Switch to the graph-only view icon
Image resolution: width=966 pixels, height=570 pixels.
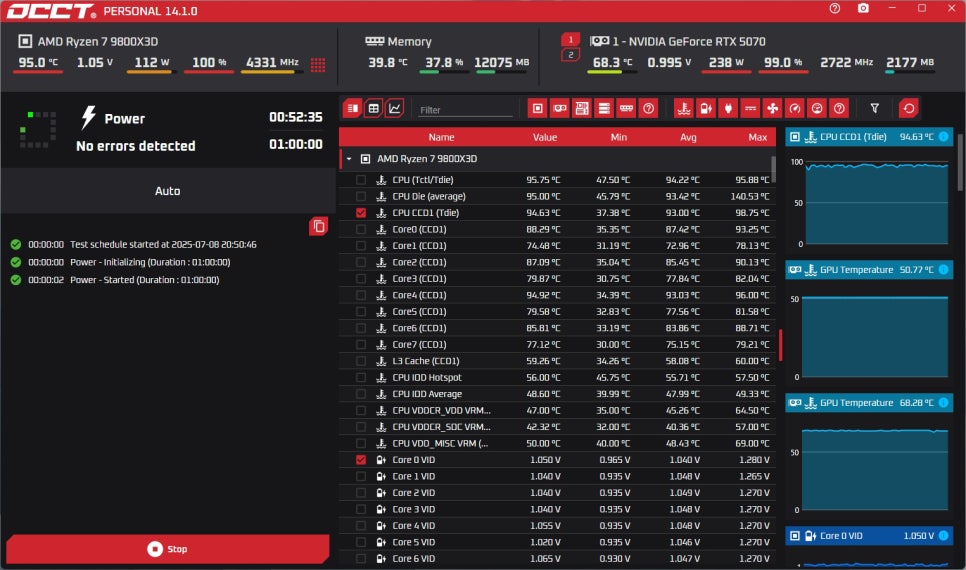point(394,108)
